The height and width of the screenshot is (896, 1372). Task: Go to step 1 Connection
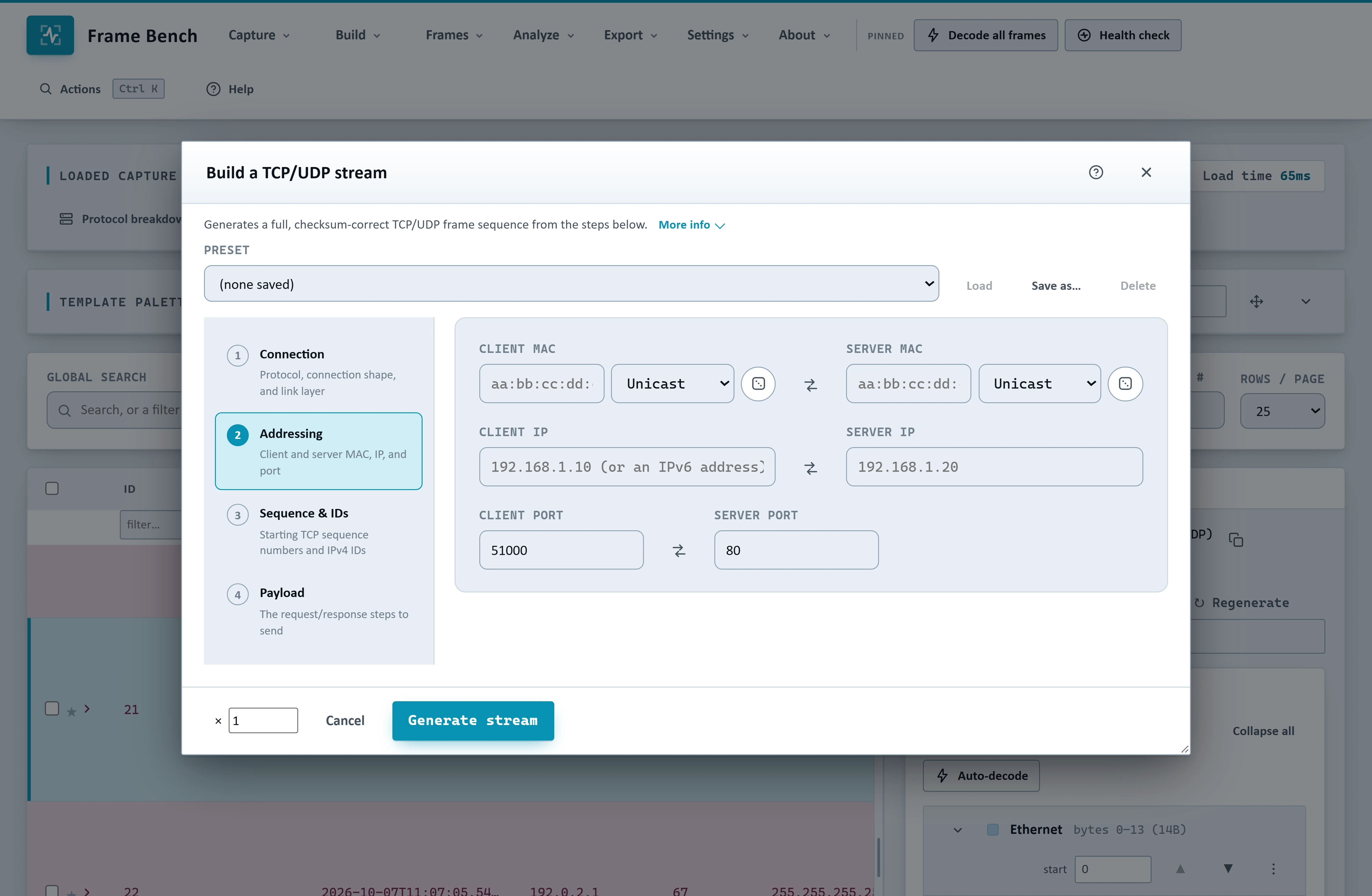(x=319, y=372)
